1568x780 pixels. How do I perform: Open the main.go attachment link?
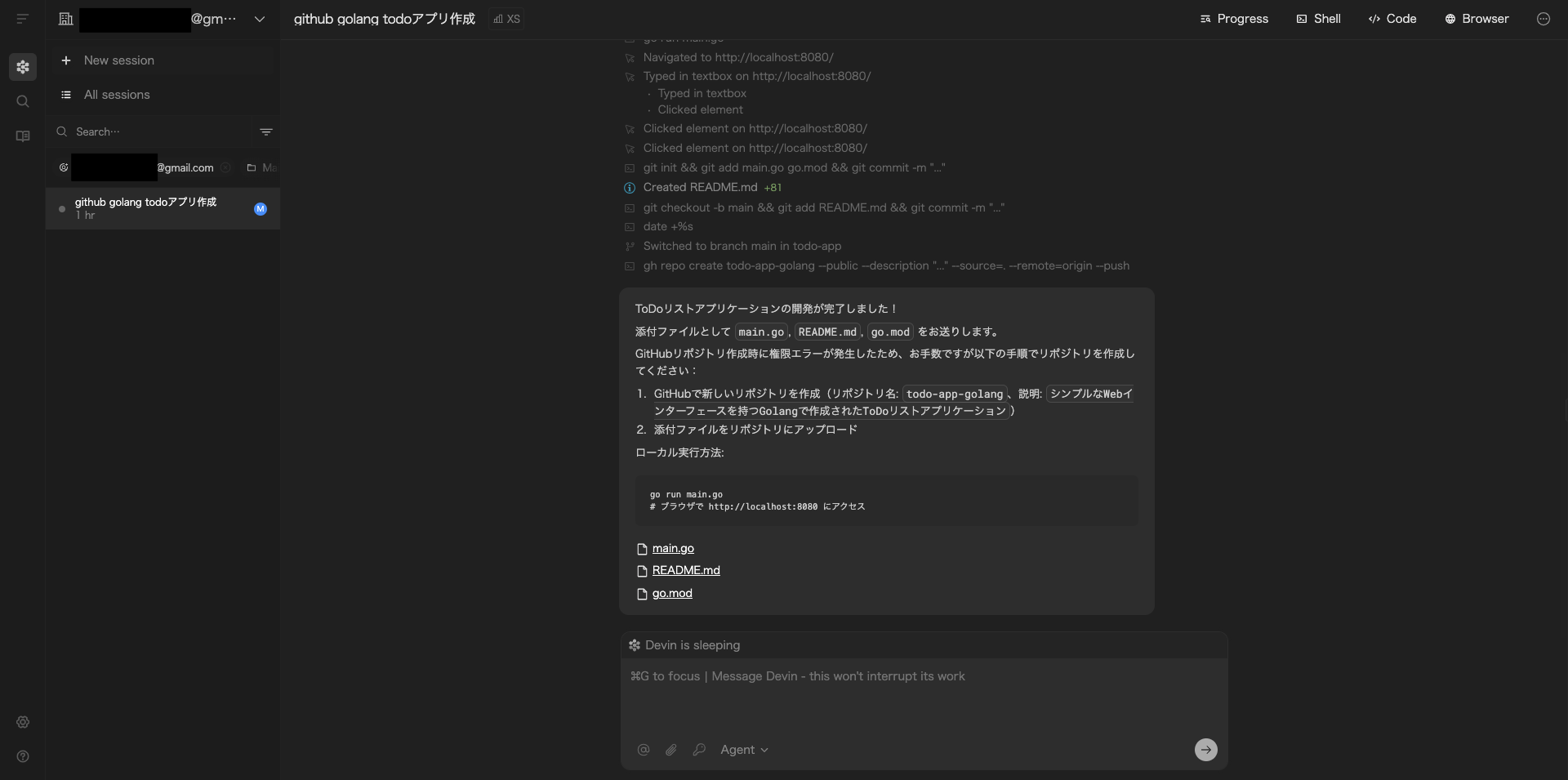coord(673,548)
